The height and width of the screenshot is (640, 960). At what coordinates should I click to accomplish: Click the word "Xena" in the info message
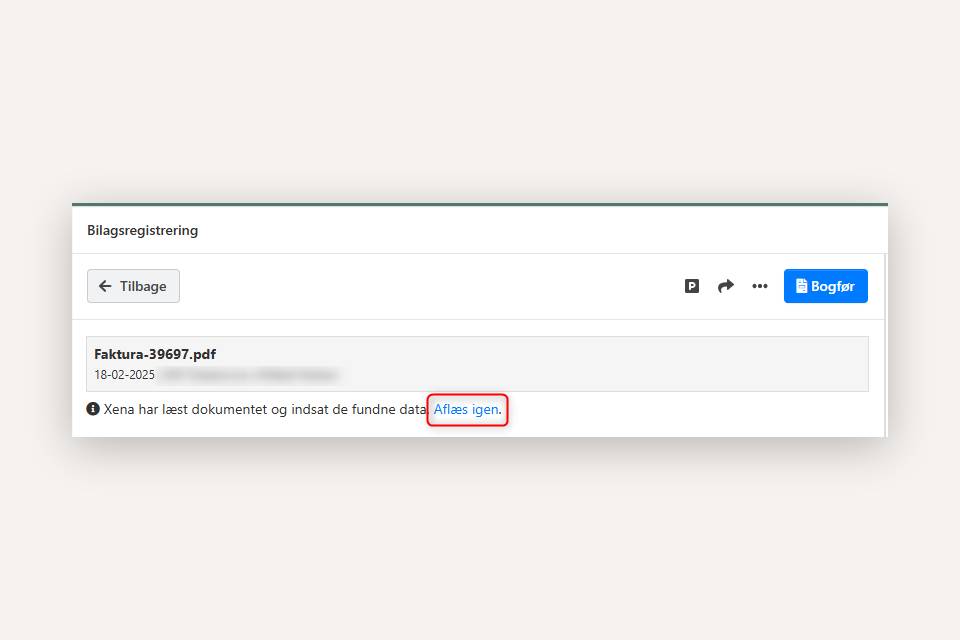tap(121, 410)
